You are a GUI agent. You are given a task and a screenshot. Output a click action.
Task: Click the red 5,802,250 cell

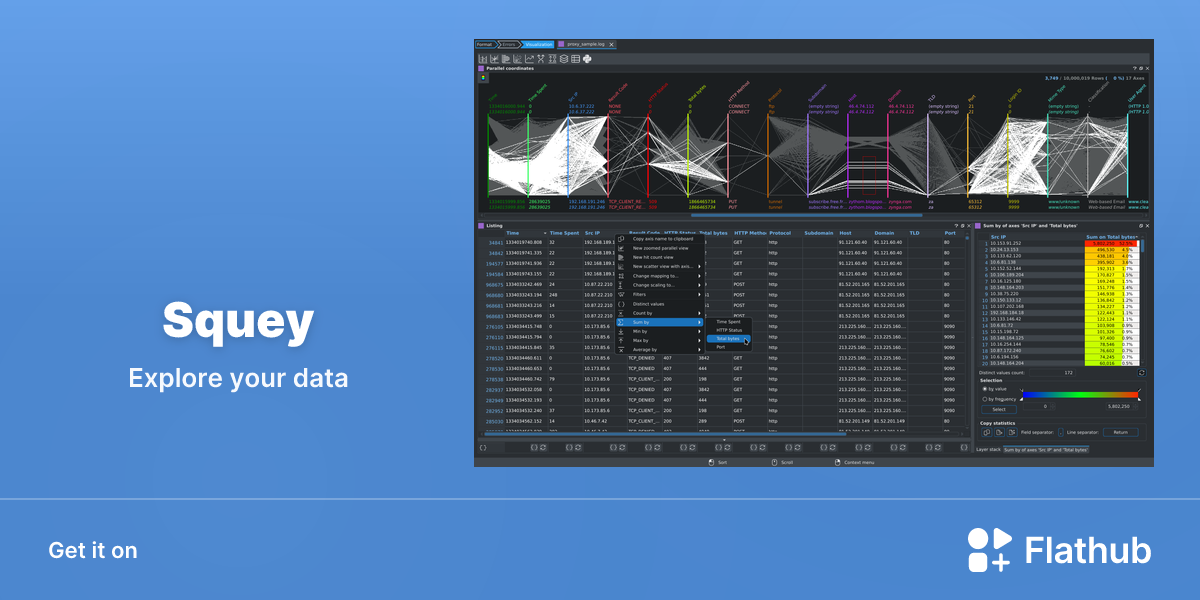point(1111,243)
